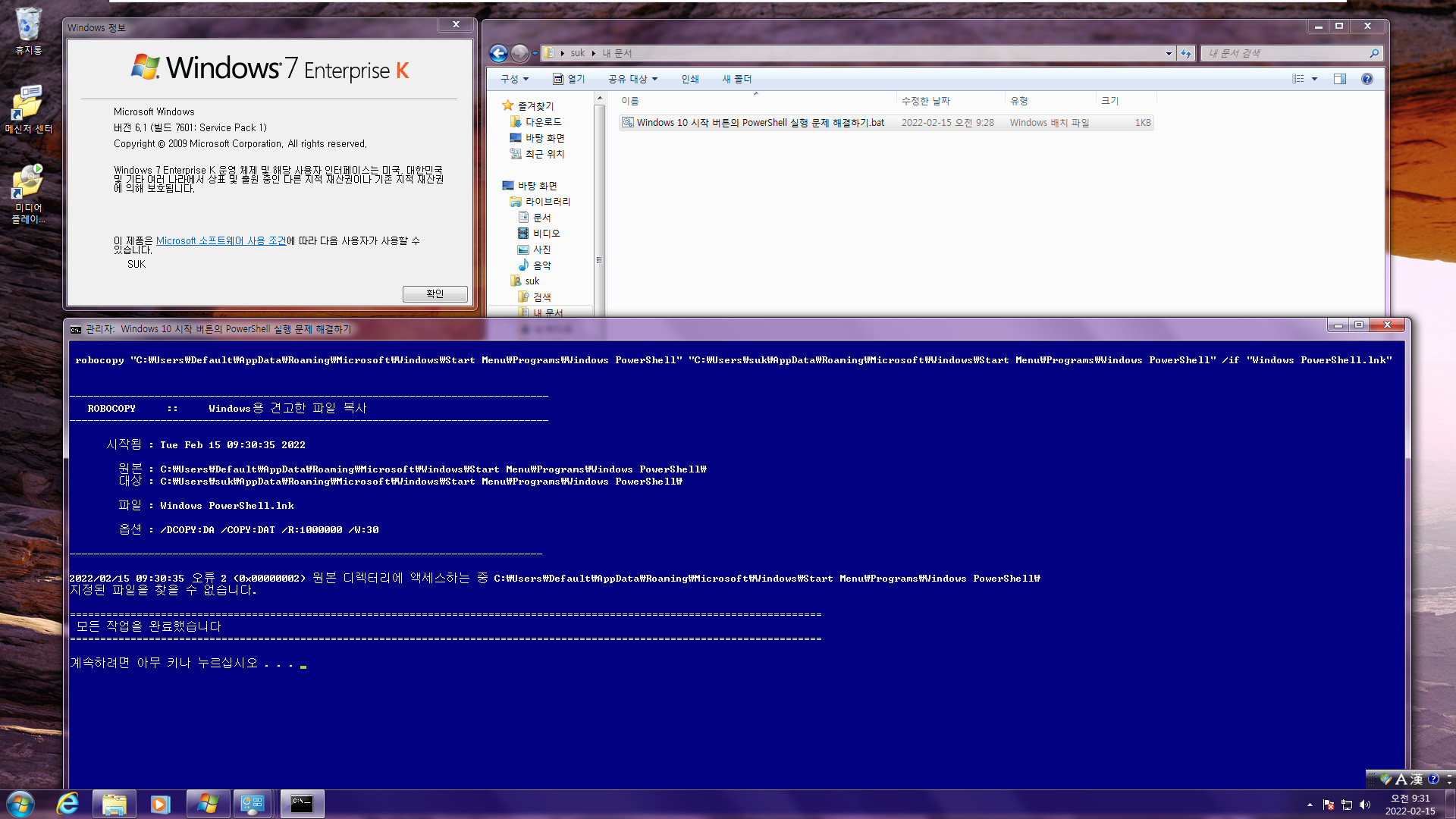
Task: Select 바탕 화면 under 즐겨찾기
Action: [x=538, y=138]
